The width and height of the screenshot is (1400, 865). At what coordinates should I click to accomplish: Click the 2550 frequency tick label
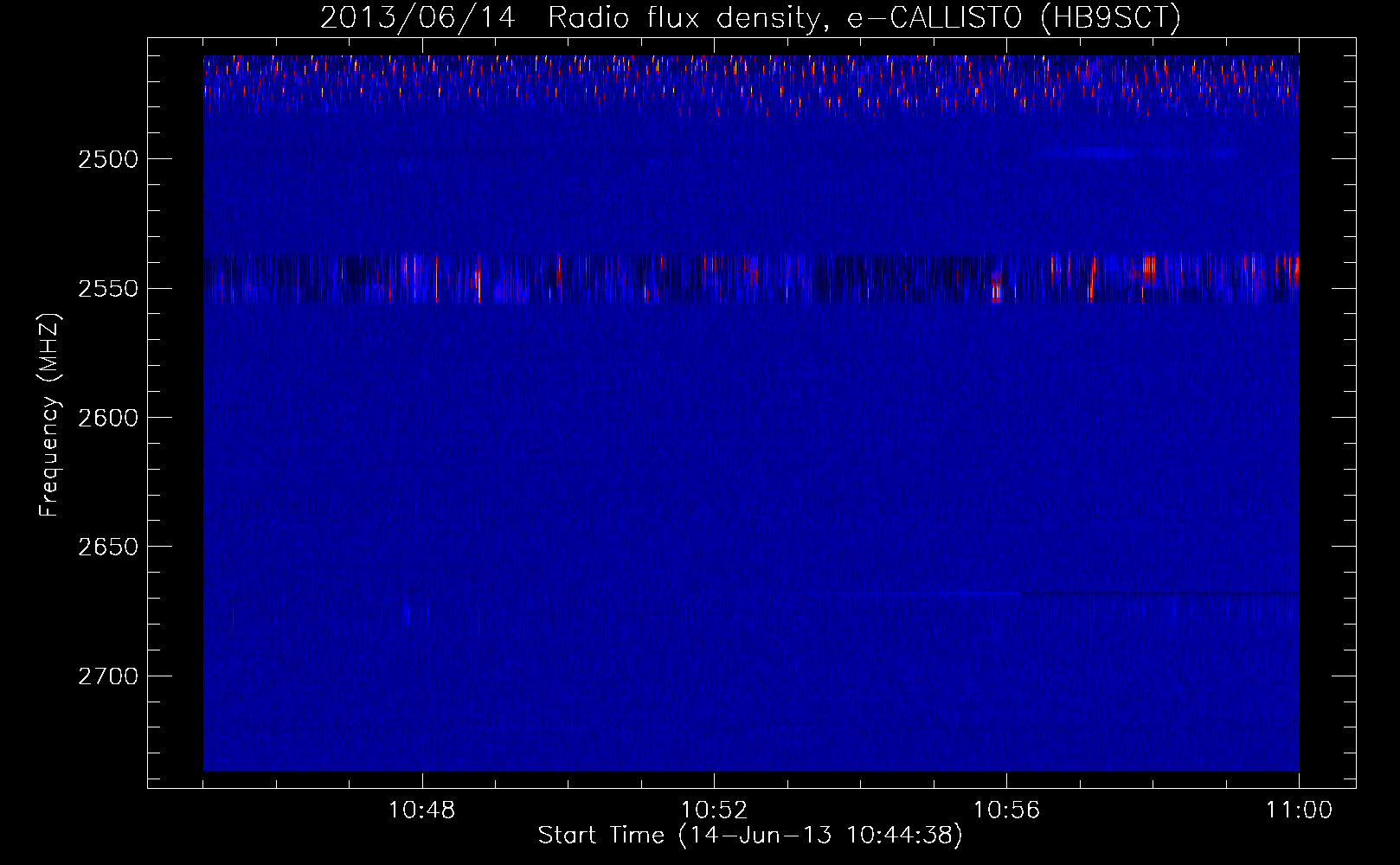(107, 289)
